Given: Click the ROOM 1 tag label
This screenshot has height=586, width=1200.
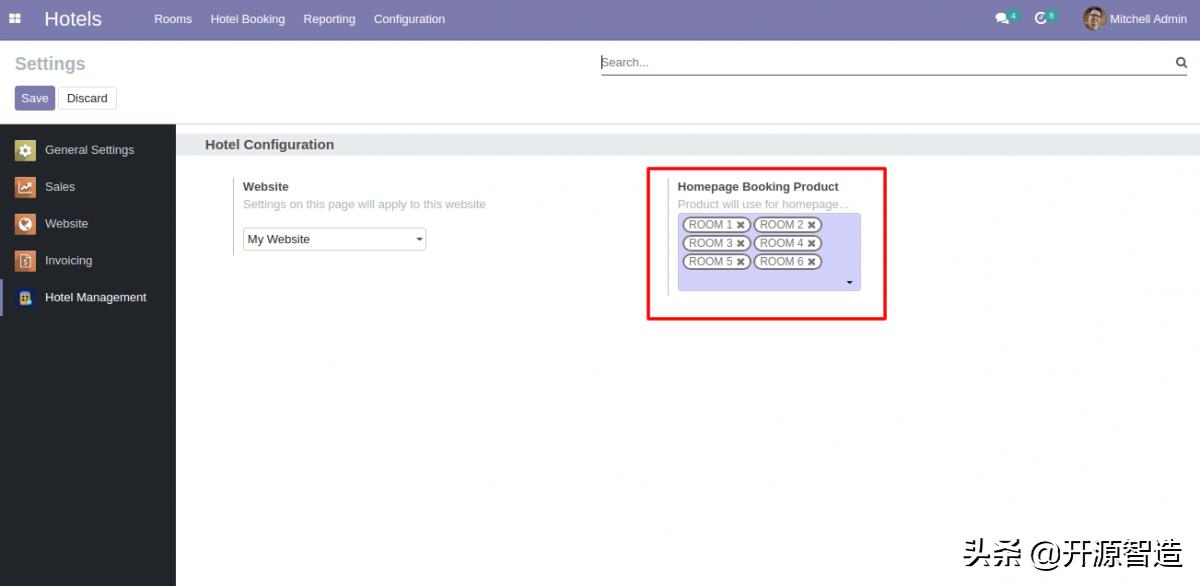Looking at the screenshot, I should (x=710, y=225).
